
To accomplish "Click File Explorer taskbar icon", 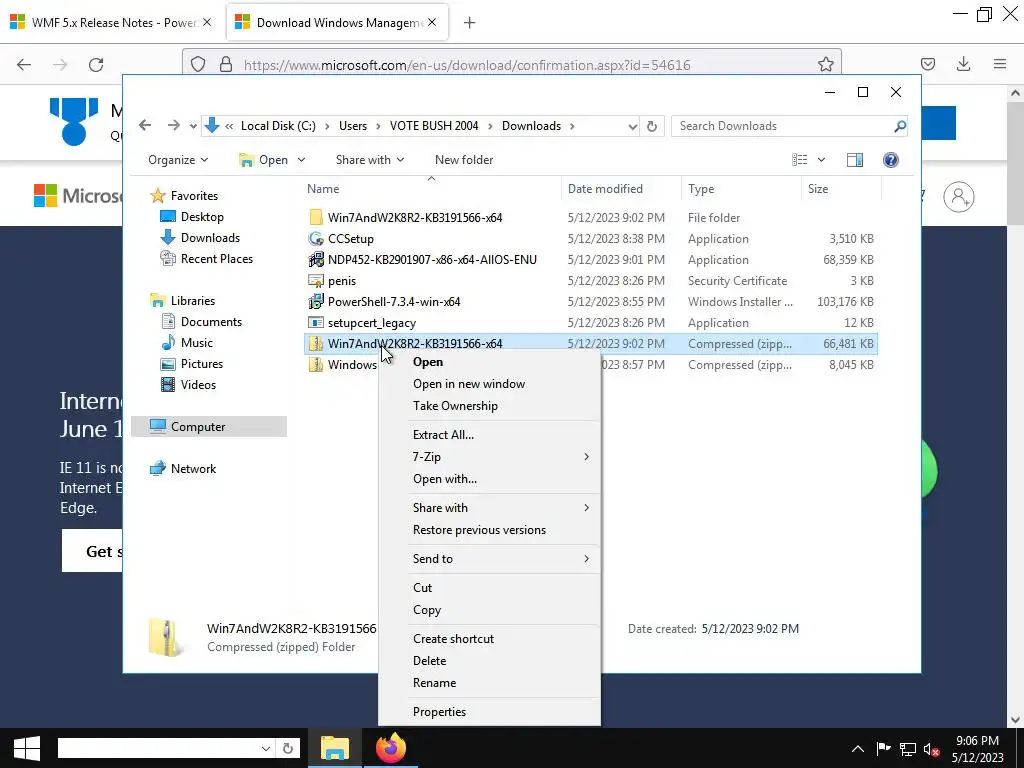I will (x=335, y=748).
